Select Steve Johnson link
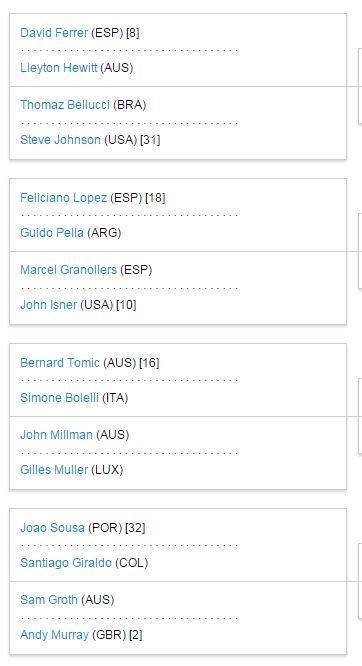Viewport: 362px width, 666px height. pyautogui.click(x=60, y=139)
